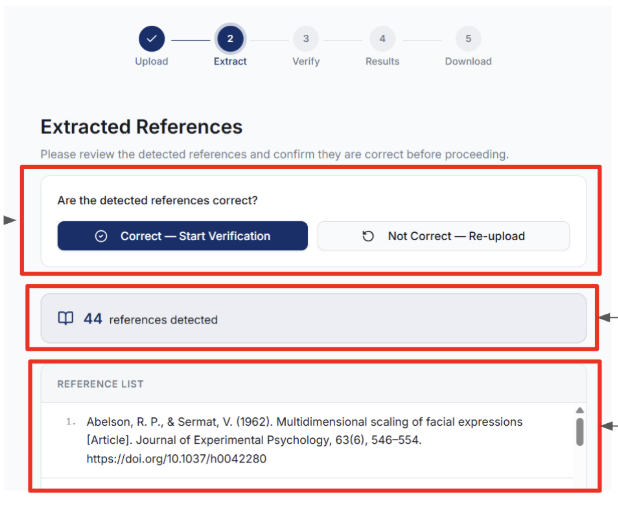Image resolution: width=618 pixels, height=518 pixels.
Task: Click the Results step label
Action: (x=382, y=61)
